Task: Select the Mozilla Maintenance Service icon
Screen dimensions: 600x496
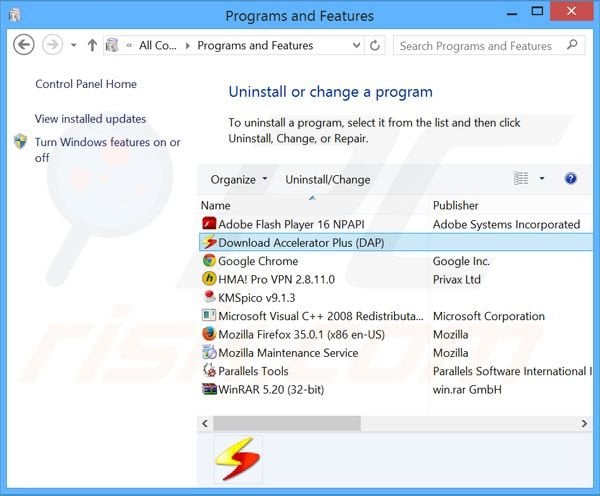Action: click(x=209, y=352)
